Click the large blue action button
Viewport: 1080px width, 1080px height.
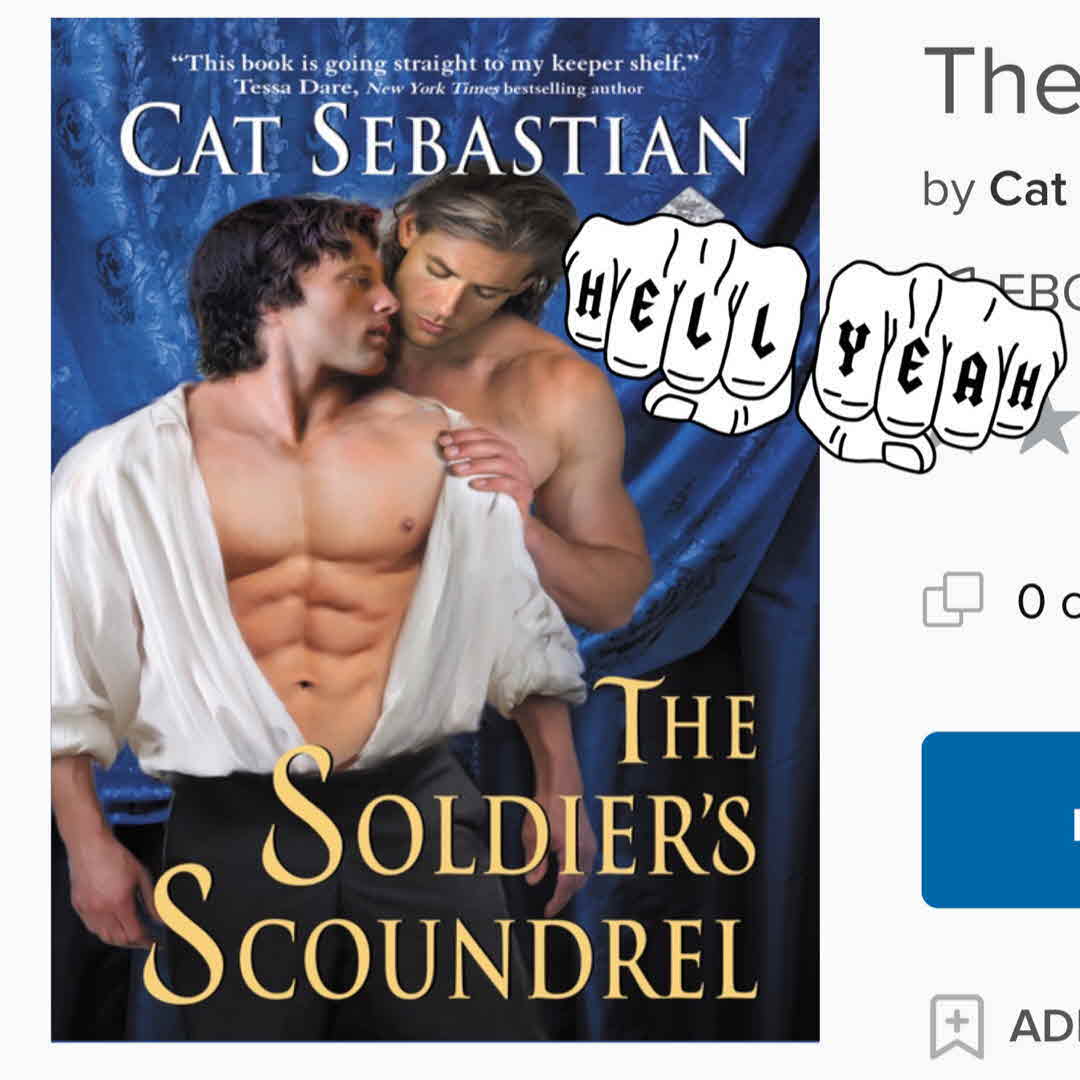[x=1001, y=820]
